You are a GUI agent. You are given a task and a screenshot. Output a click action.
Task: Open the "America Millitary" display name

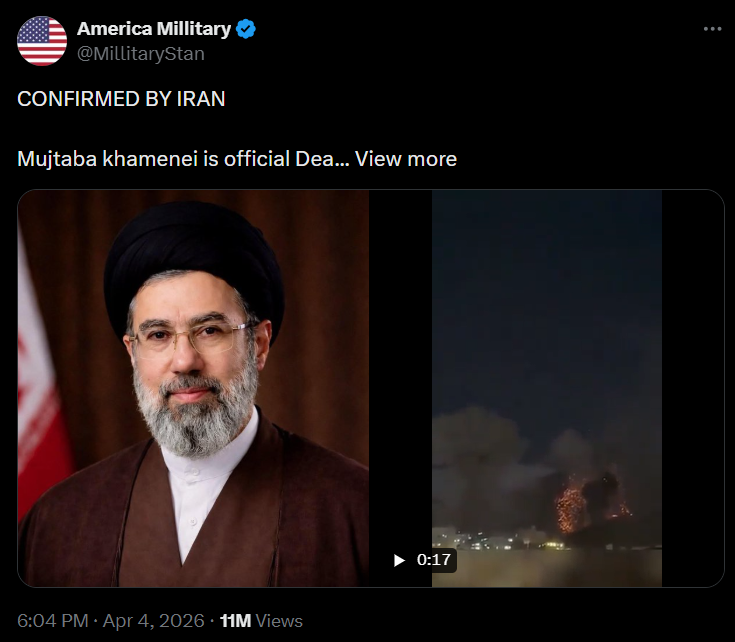pyautogui.click(x=154, y=30)
